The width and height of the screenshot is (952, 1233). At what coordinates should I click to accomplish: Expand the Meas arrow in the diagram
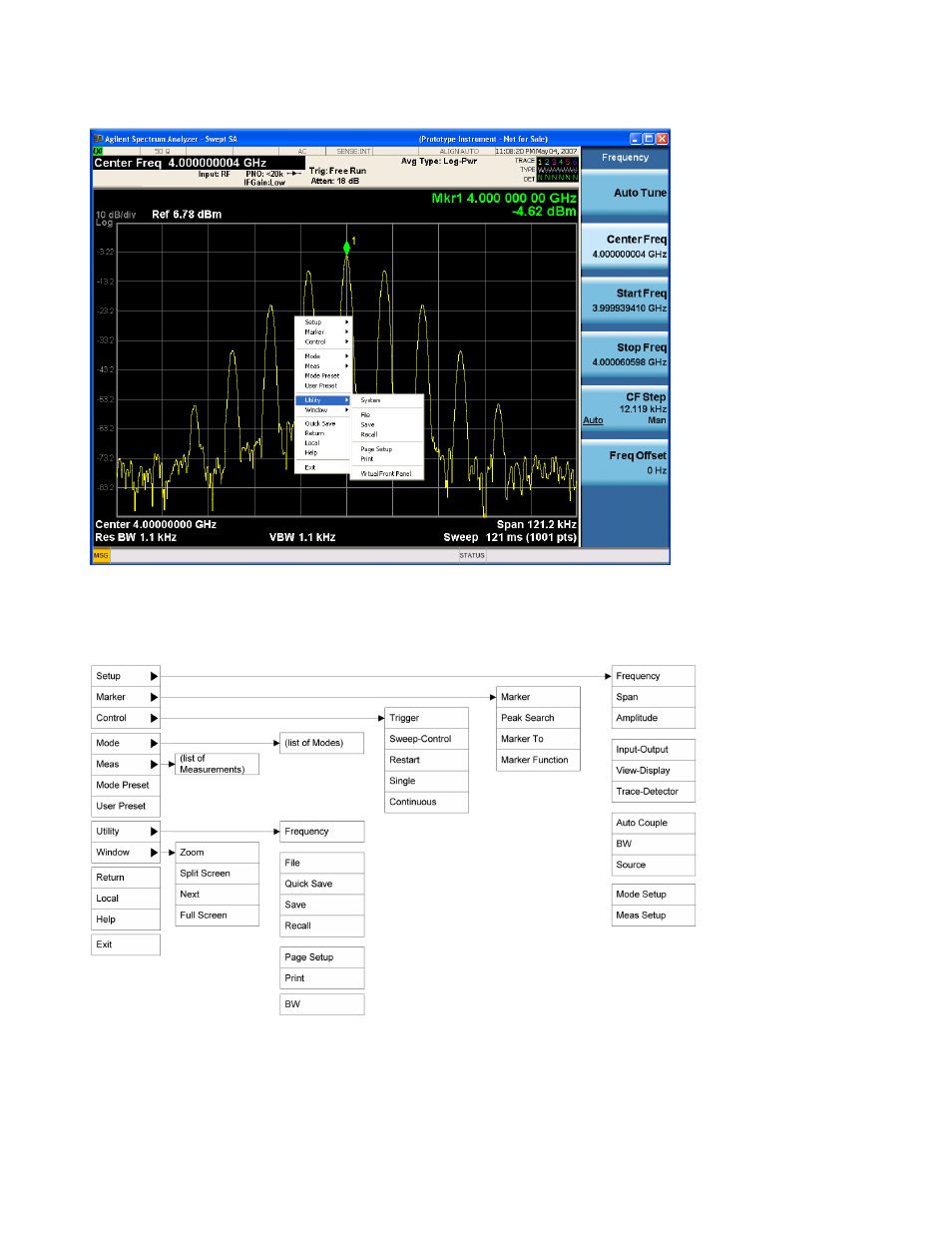154,764
